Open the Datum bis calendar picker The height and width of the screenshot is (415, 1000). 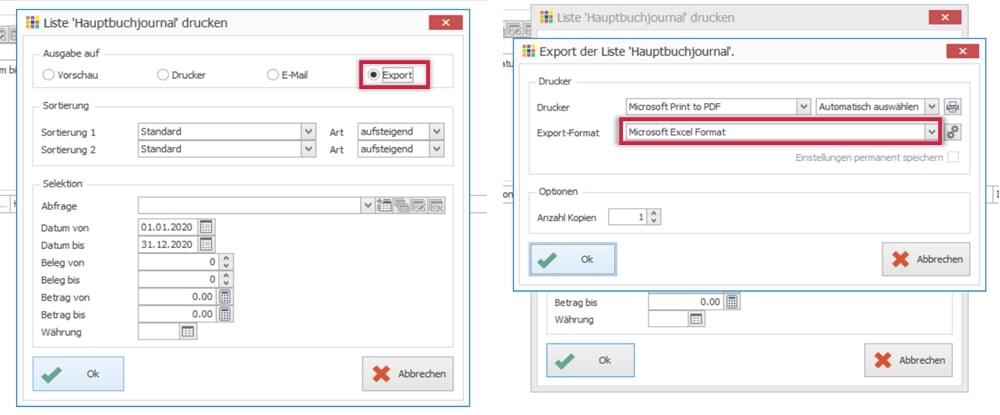(x=207, y=244)
